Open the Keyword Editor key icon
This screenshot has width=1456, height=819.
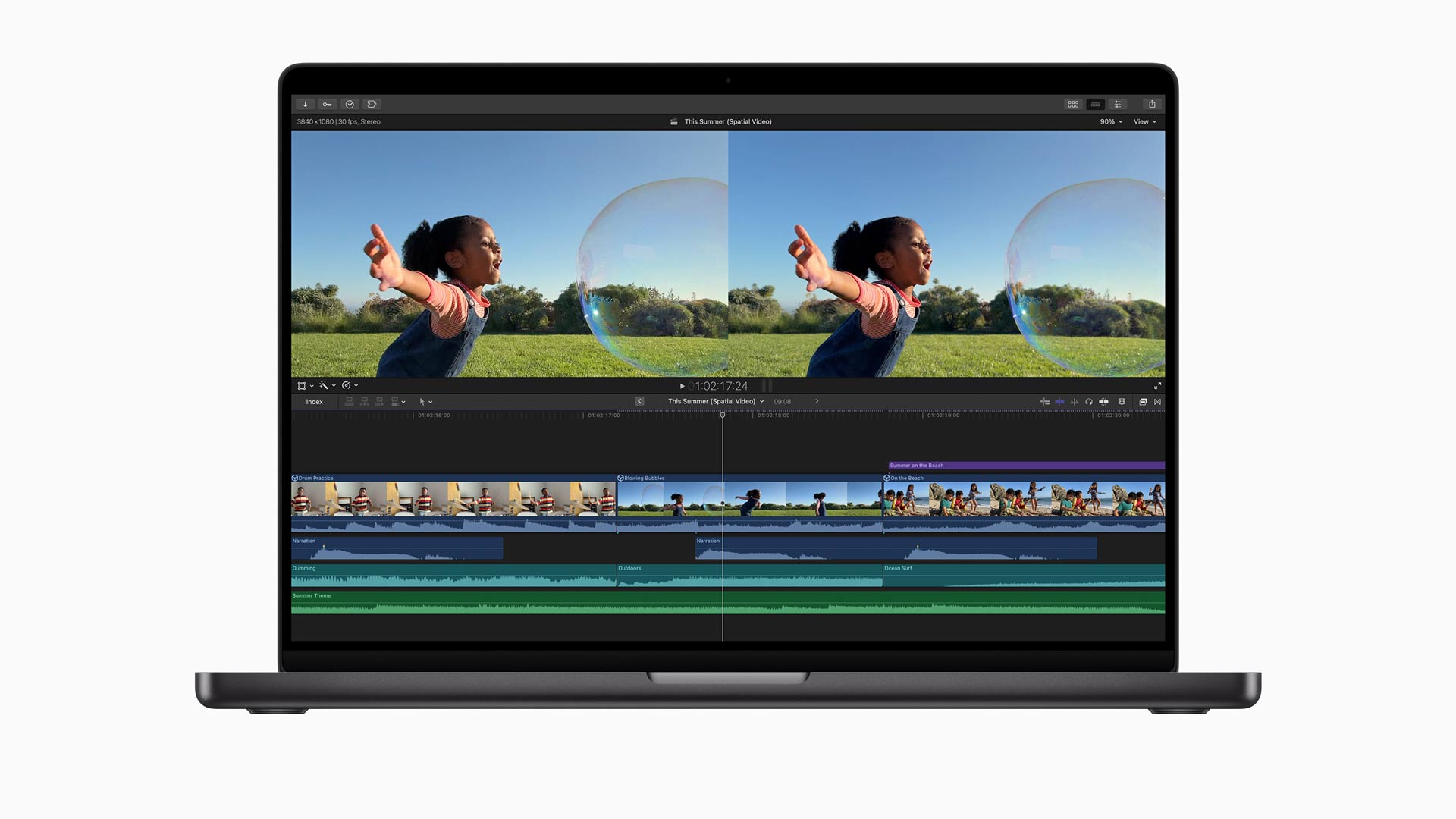click(x=327, y=105)
